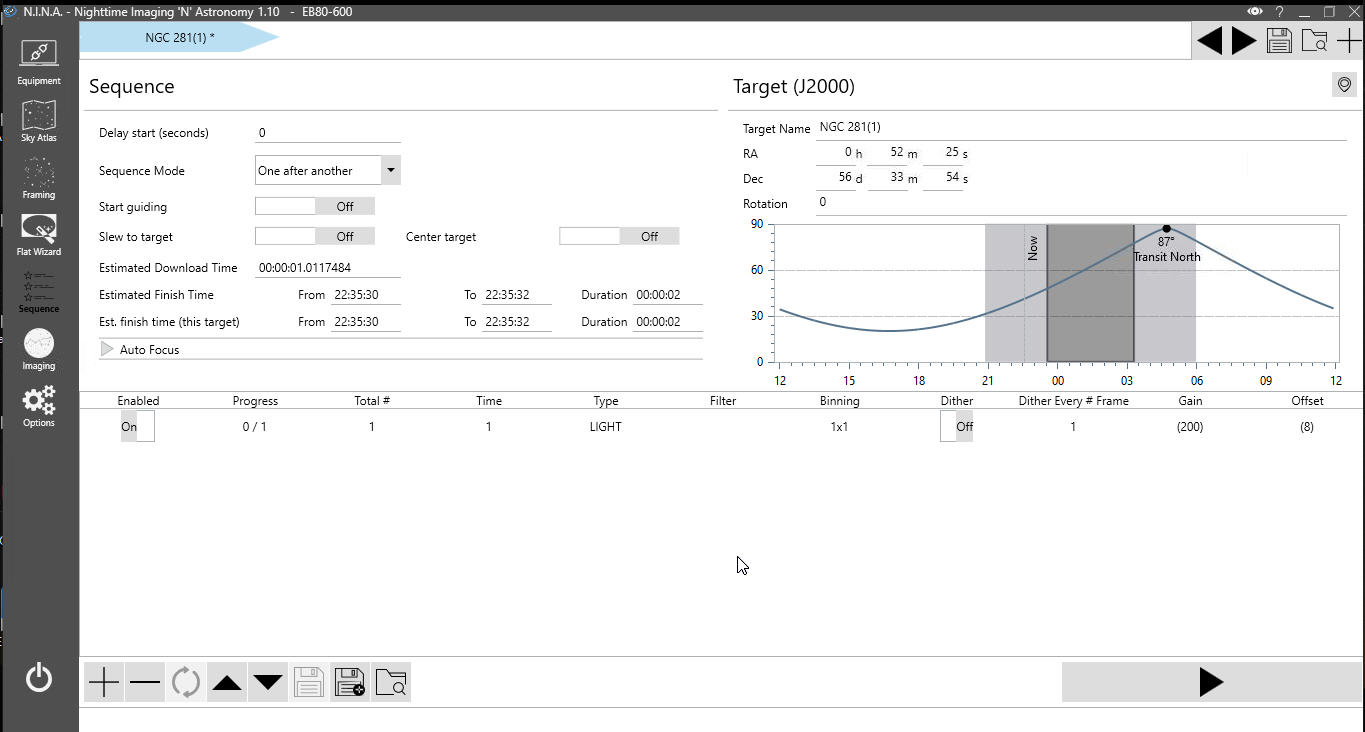
Task: Toggle the Start guiding switch
Action: 315,206
